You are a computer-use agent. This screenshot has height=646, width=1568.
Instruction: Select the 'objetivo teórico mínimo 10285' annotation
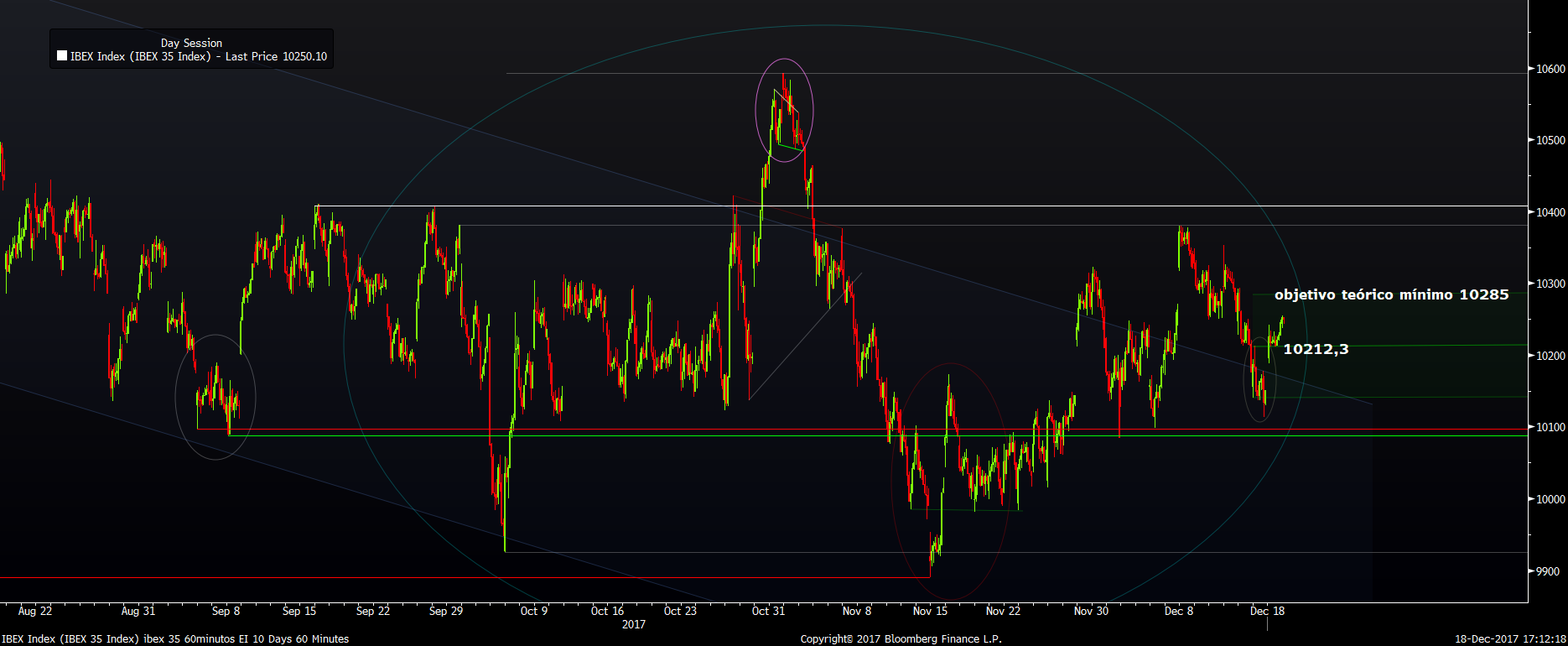(1391, 294)
